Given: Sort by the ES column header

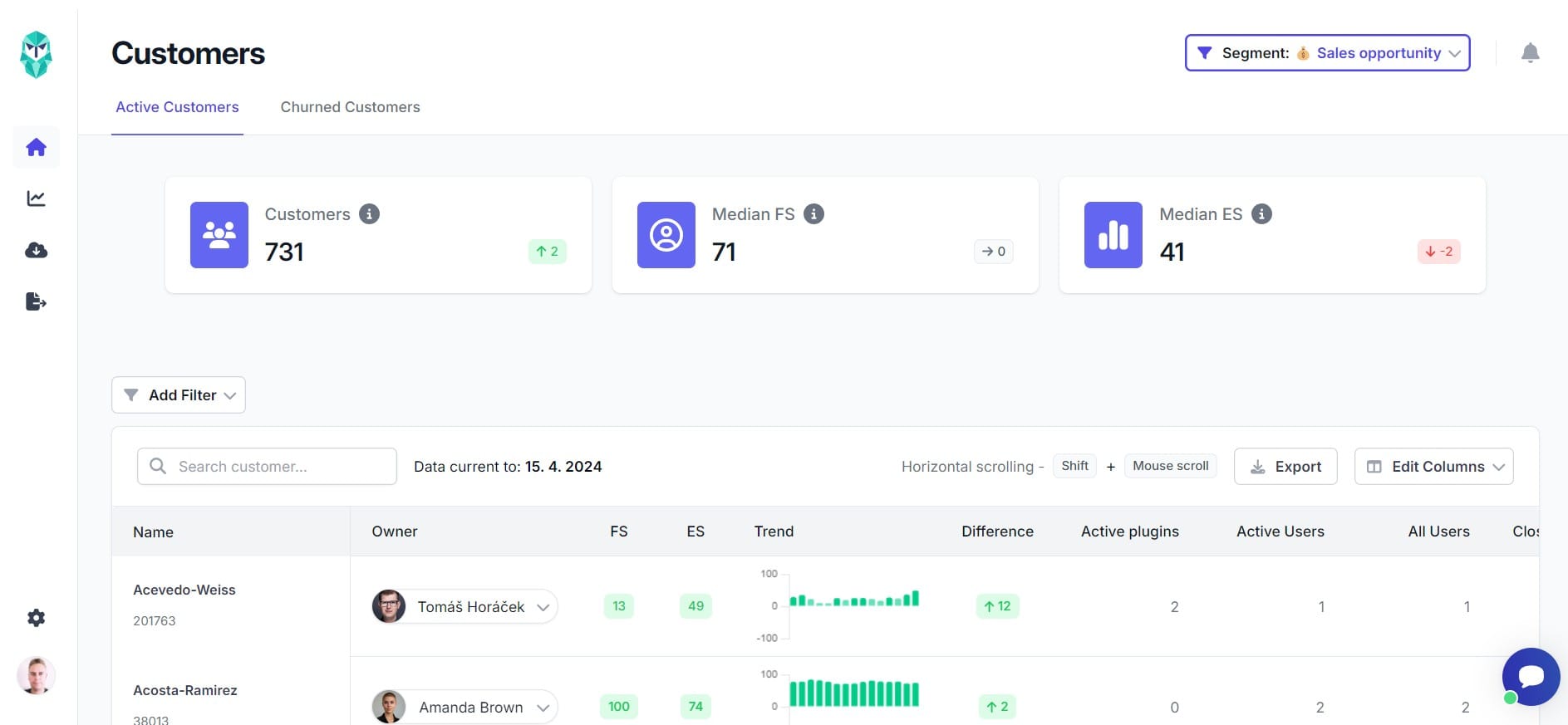Looking at the screenshot, I should point(696,532).
